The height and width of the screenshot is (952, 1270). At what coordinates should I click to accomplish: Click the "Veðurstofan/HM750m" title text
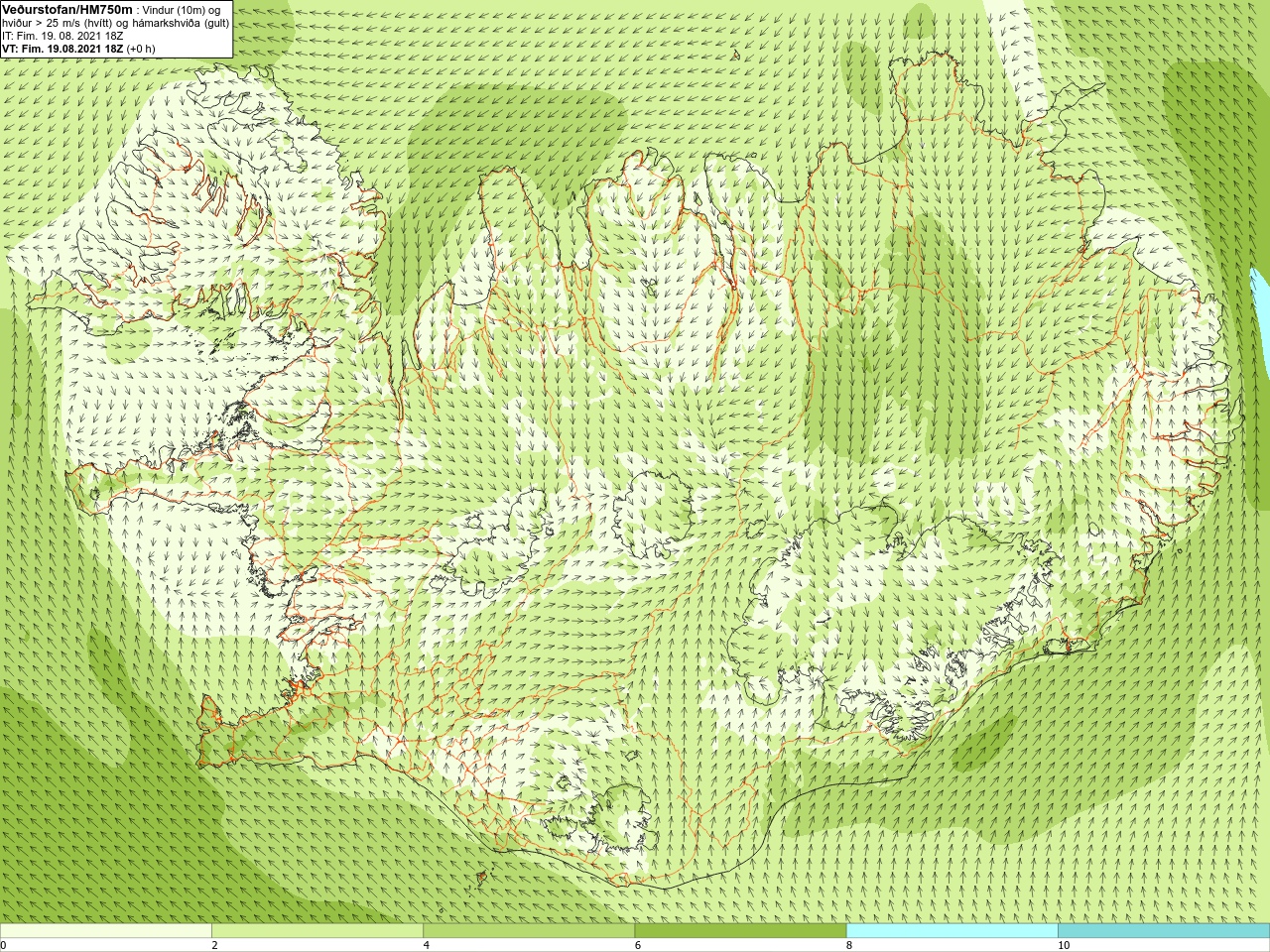(x=67, y=9)
